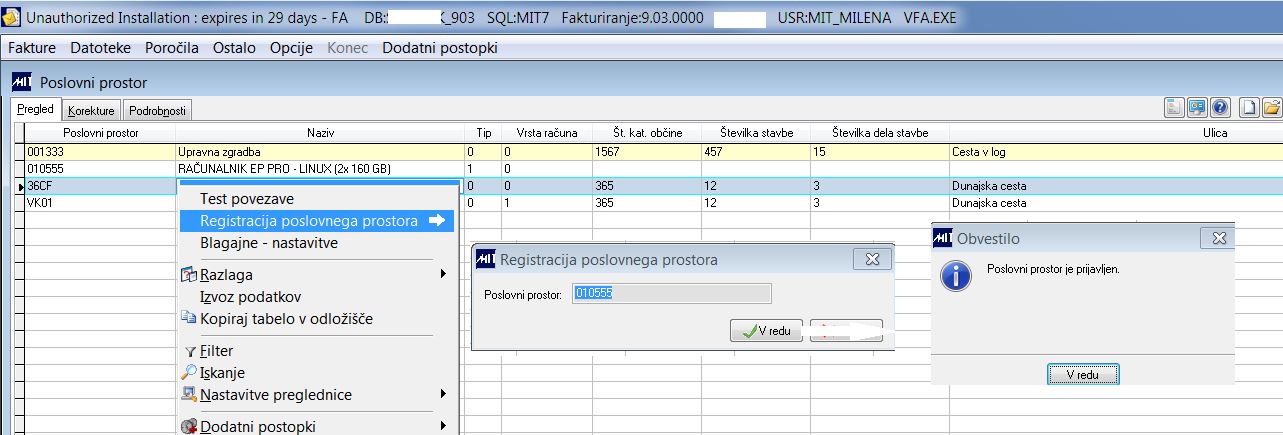Click the colored list report toolbar icon
This screenshot has height=435, width=1283.
coord(1176,108)
